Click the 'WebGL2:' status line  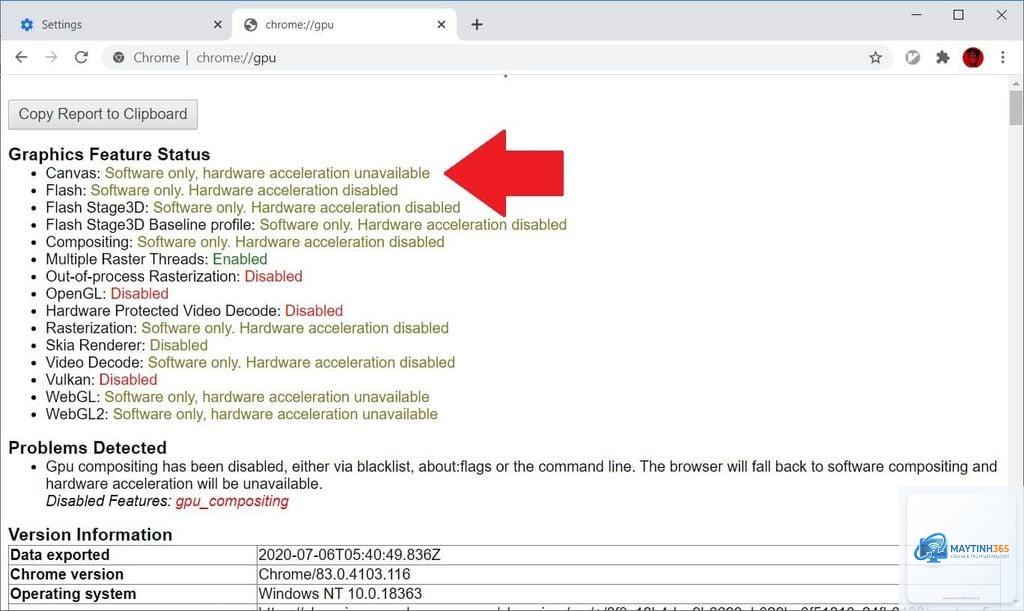point(242,414)
